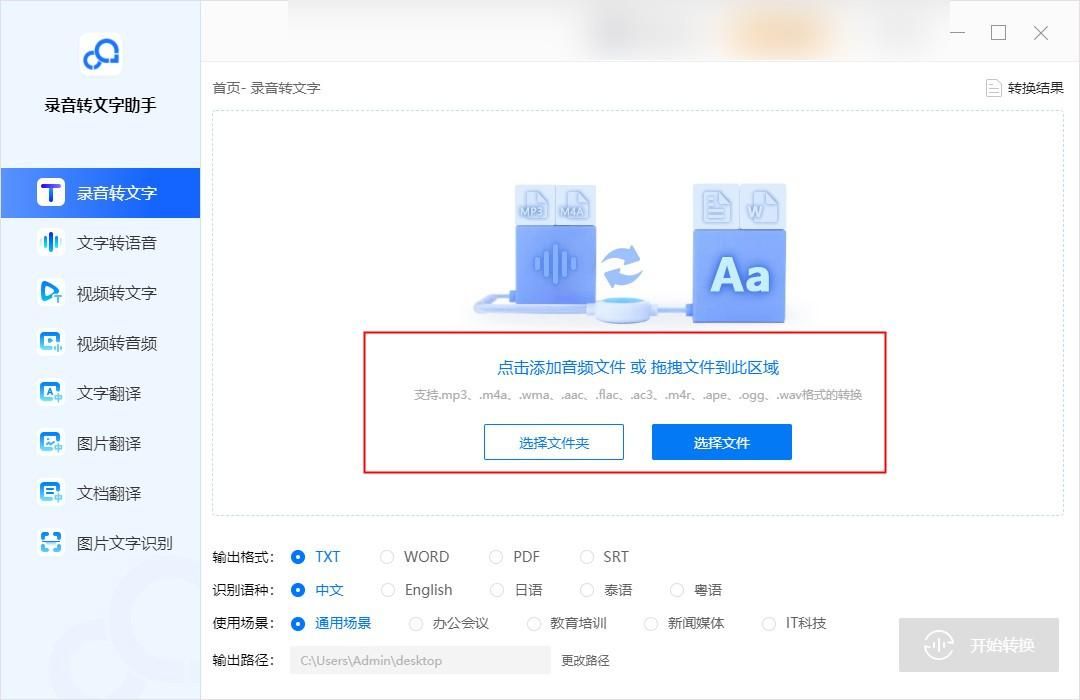Open the 录音转文字 menu item
1080x700 pixels.
tap(101, 193)
